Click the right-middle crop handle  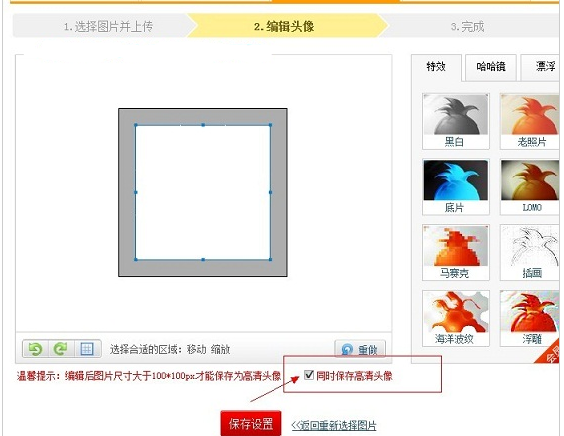click(270, 192)
